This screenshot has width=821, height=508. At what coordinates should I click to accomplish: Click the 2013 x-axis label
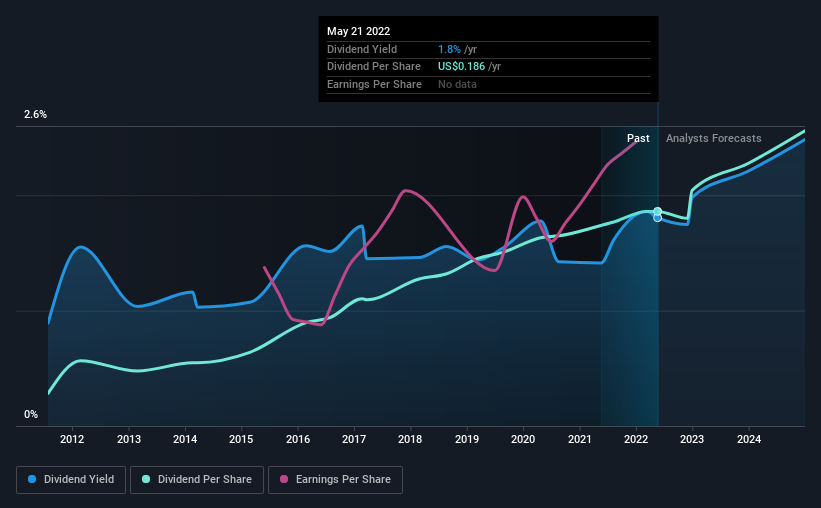[x=129, y=439]
